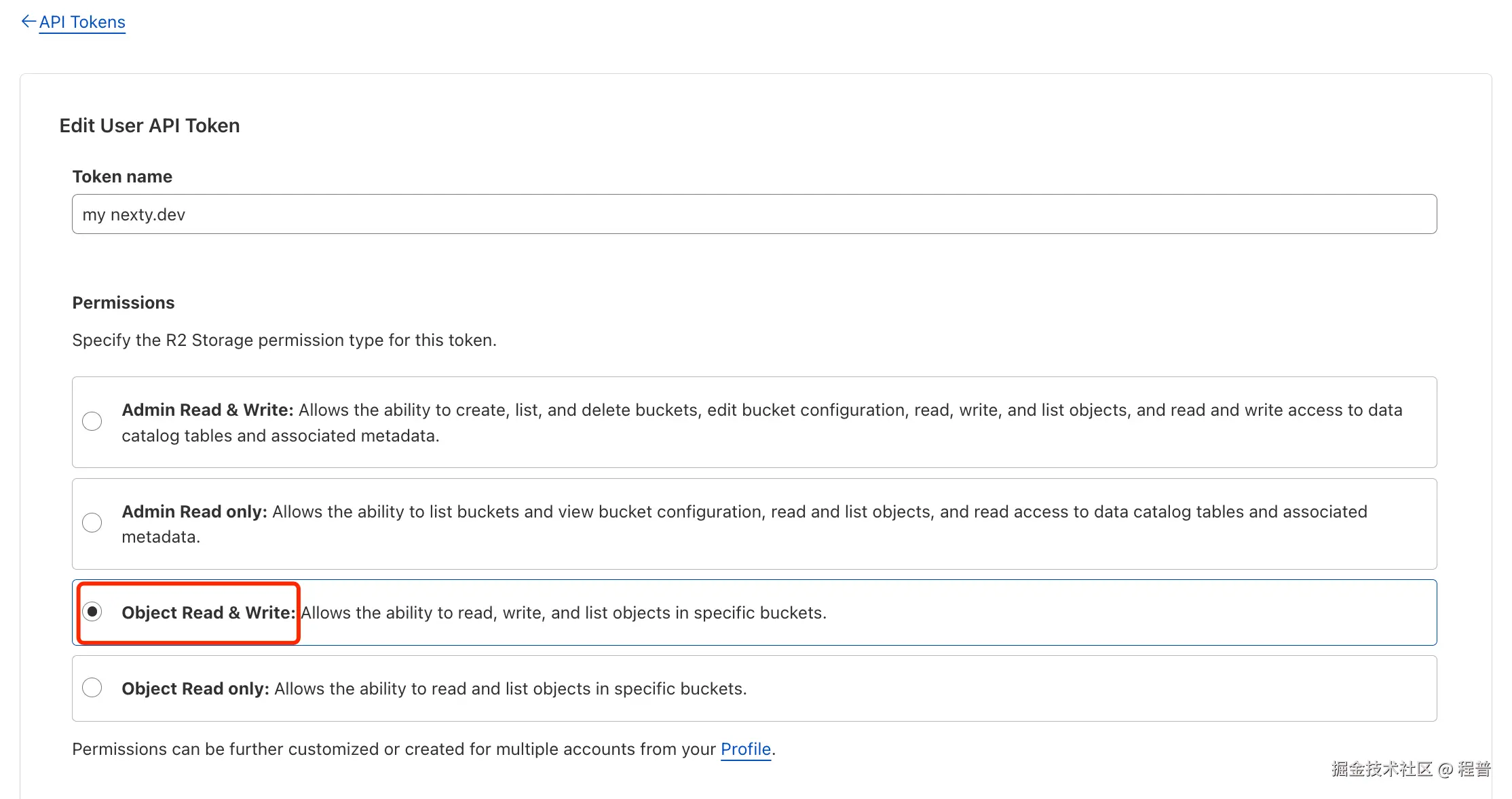
Task: Click the text 'my nexty.dev' in the field
Action: coord(132,214)
